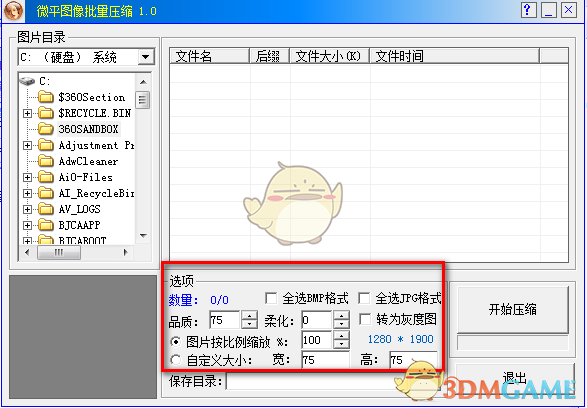Click 开始压缩 button
This screenshot has width=587, height=408.
pyautogui.click(x=513, y=310)
